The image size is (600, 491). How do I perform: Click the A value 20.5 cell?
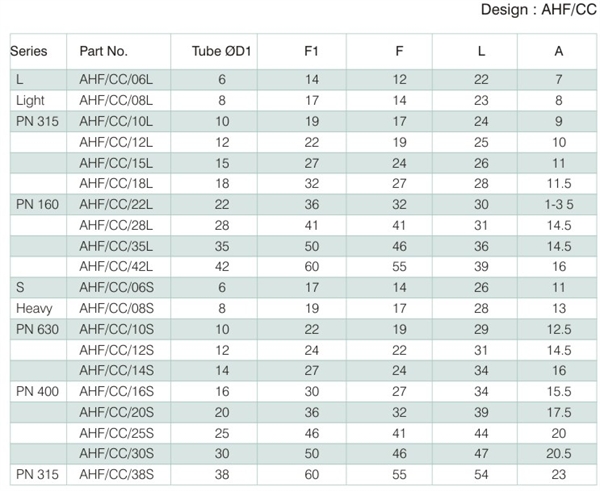[559, 453]
